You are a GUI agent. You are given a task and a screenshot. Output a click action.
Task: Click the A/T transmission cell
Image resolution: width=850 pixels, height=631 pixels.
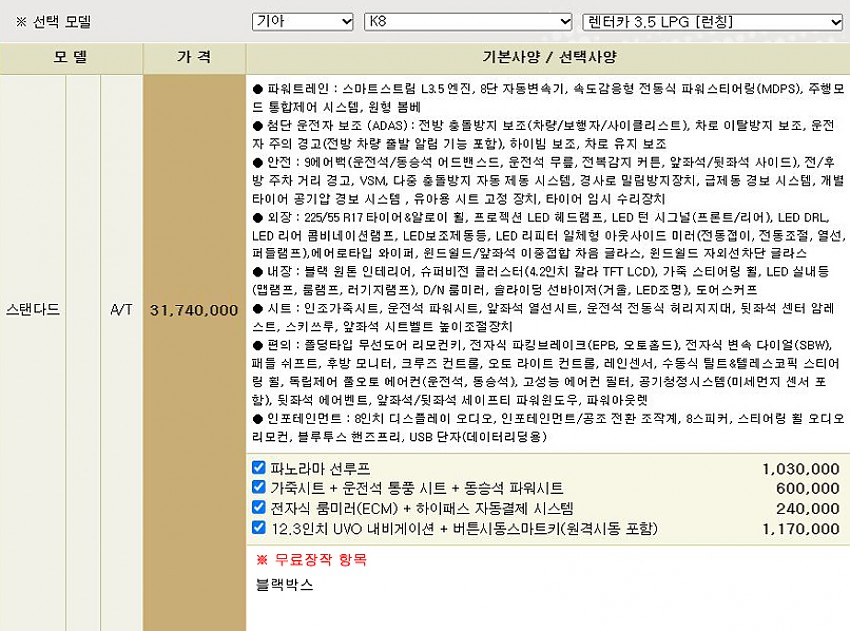pos(121,310)
